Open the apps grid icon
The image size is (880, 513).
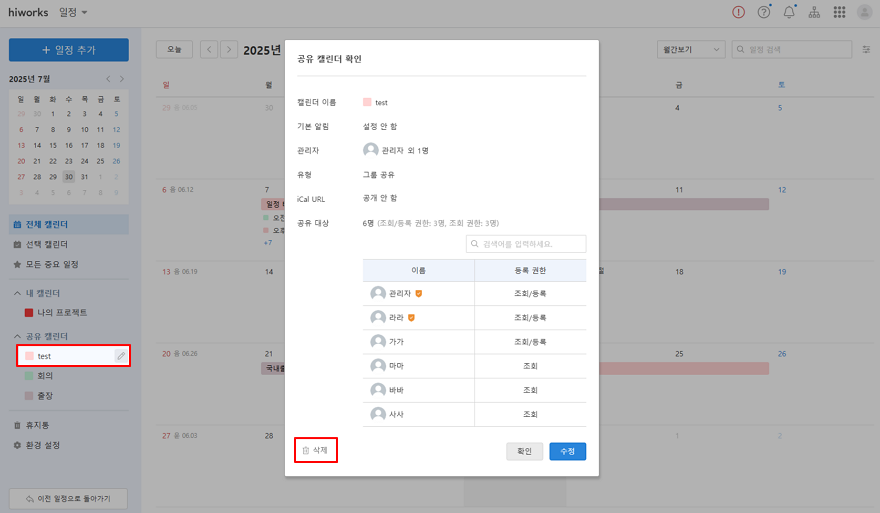(839, 12)
